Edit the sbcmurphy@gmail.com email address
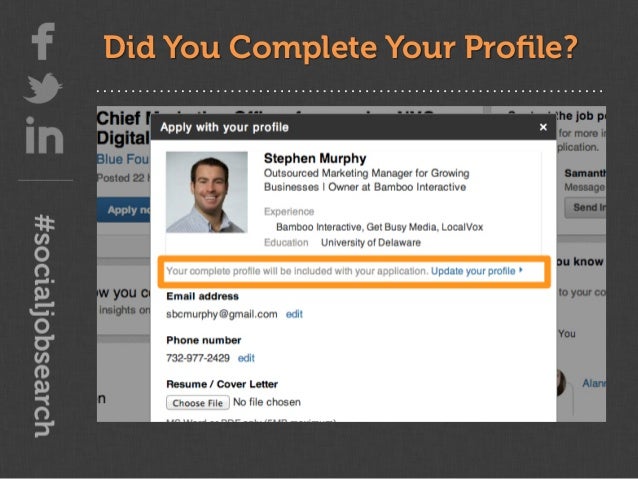The width and height of the screenshot is (638, 479). (294, 314)
